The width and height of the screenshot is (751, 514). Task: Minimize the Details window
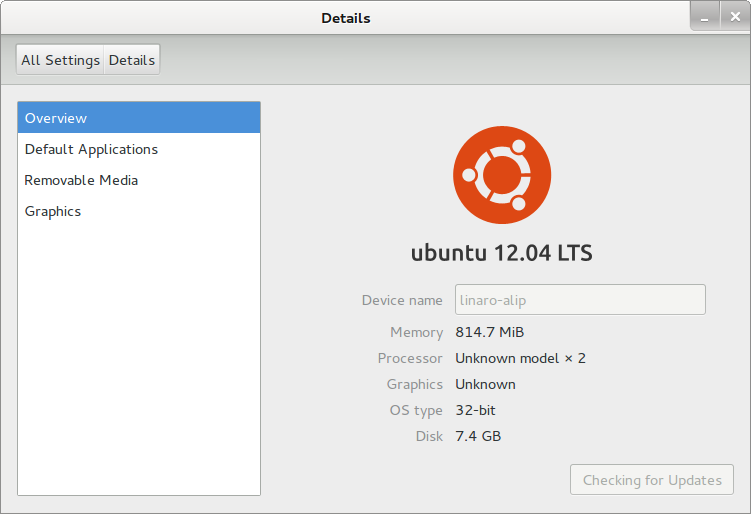705,17
